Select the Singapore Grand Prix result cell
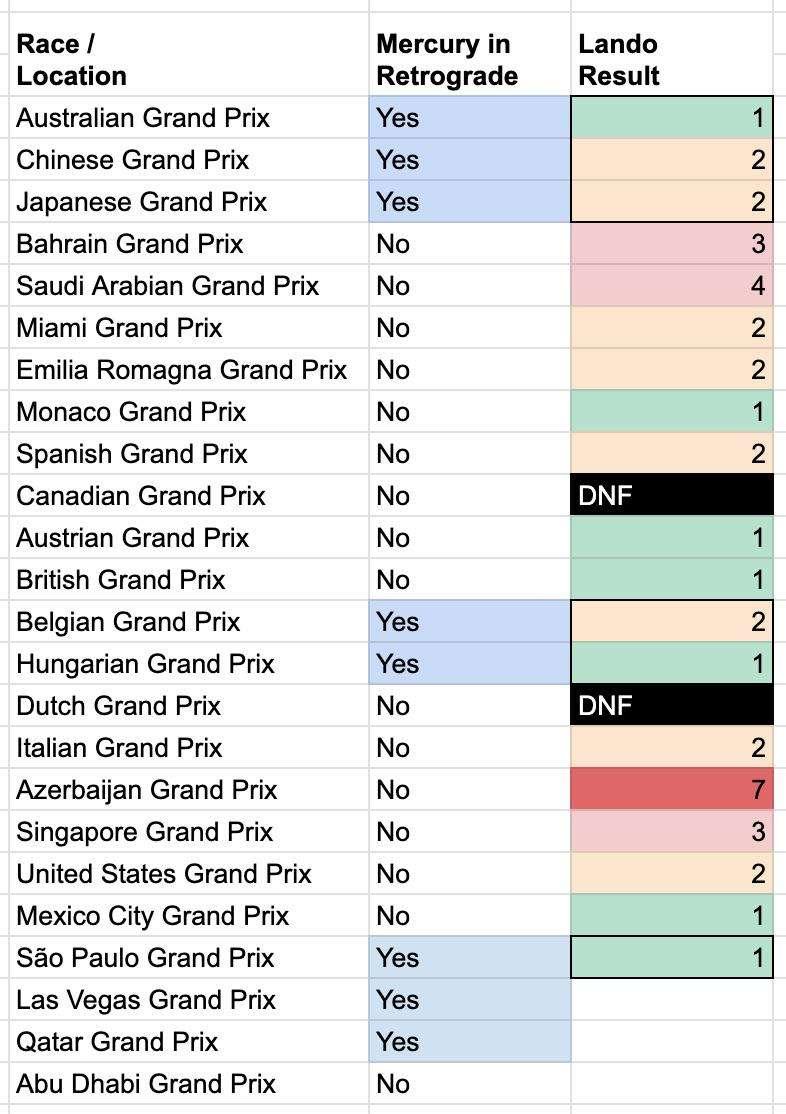 672,832
